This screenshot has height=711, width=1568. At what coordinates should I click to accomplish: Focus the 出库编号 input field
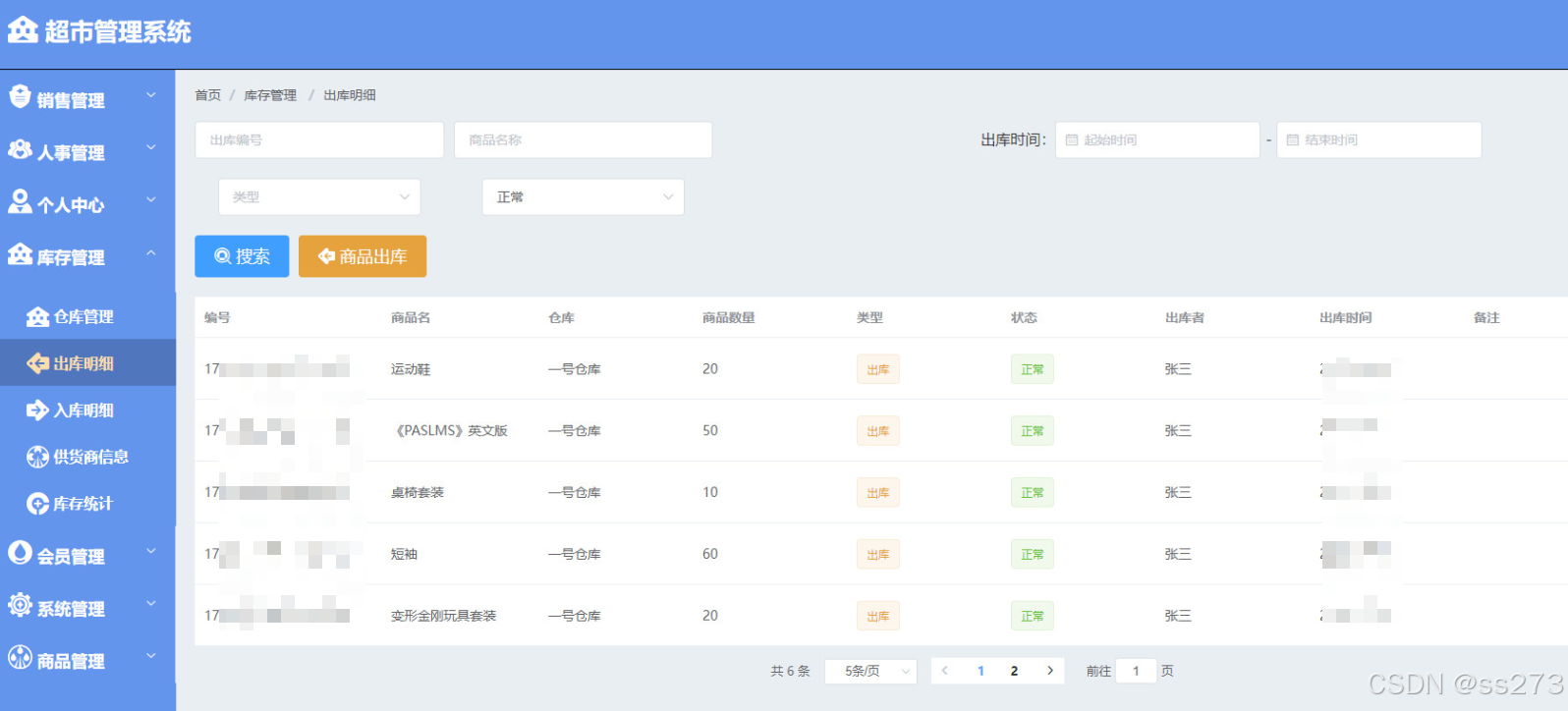(319, 139)
